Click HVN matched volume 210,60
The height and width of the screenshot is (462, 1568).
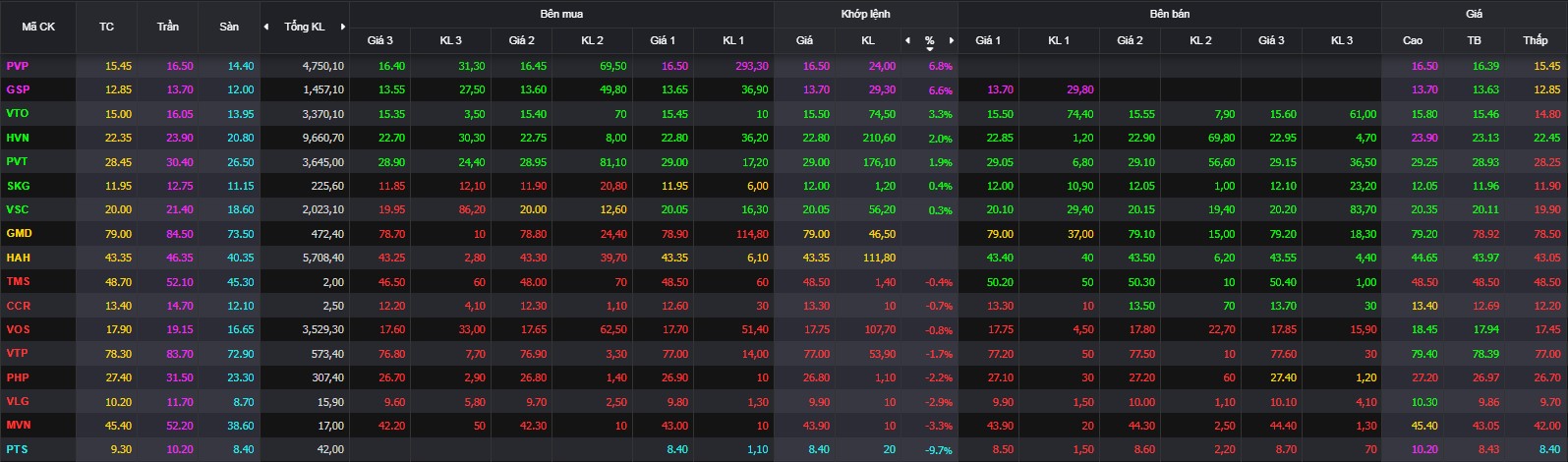click(879, 138)
